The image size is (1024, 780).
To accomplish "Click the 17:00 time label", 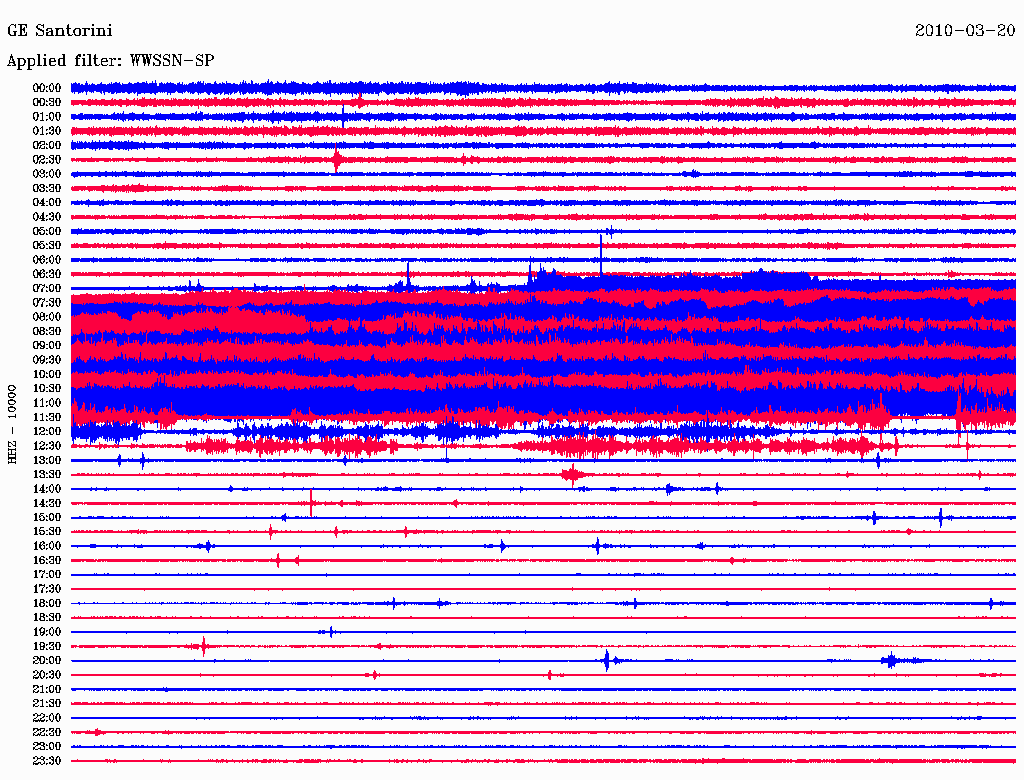I will tap(47, 575).
